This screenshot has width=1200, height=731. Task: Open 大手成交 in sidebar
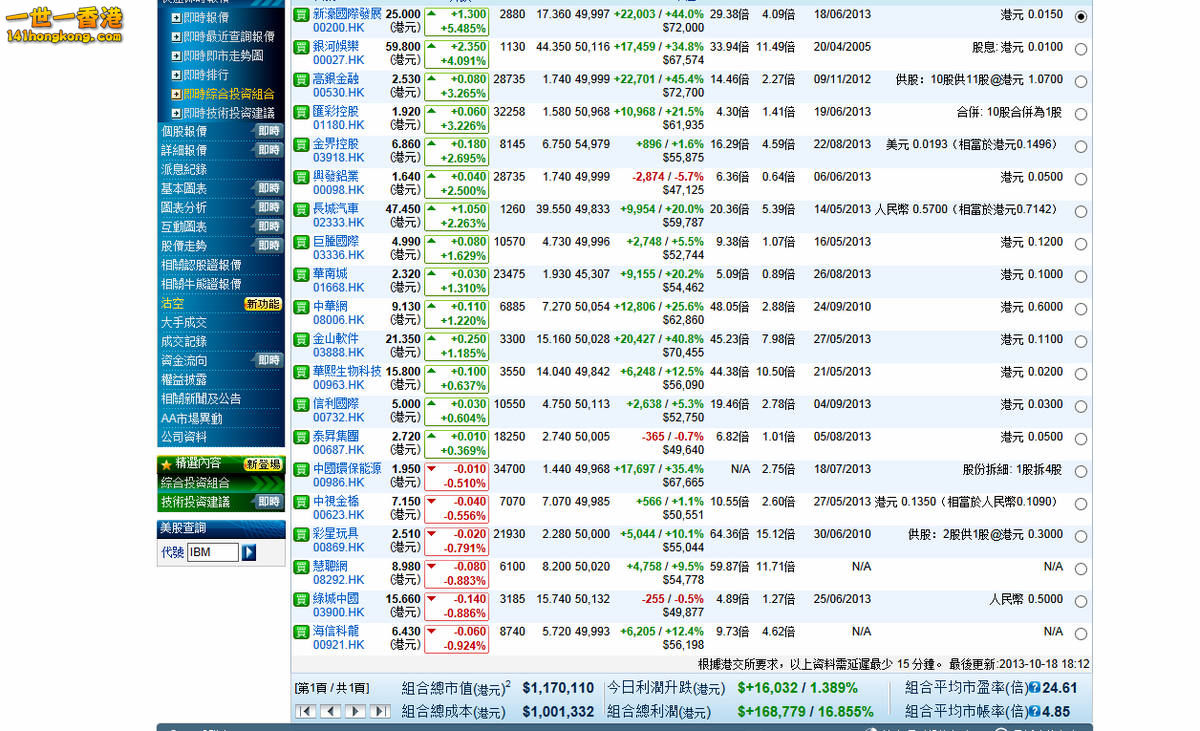184,323
